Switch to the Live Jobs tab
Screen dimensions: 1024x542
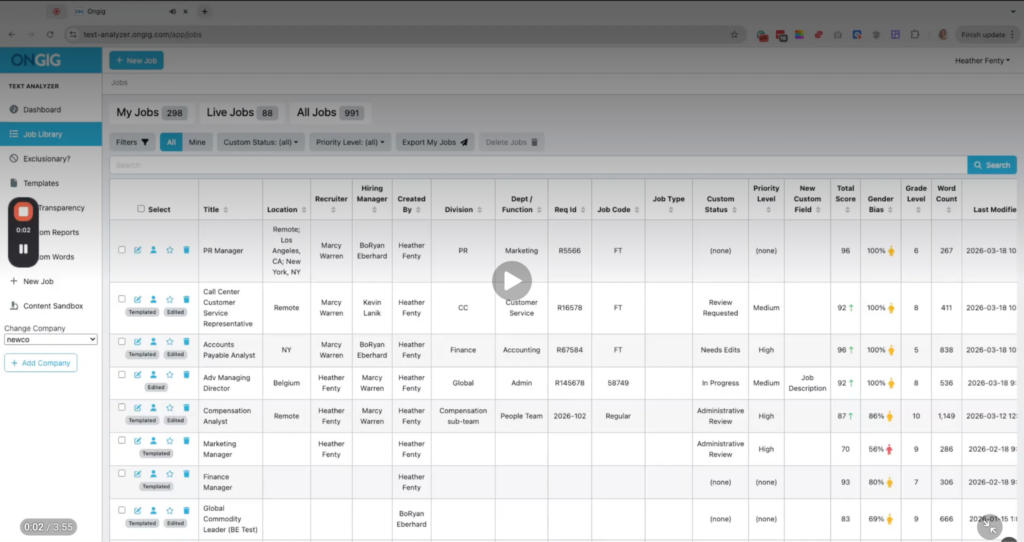click(242, 113)
